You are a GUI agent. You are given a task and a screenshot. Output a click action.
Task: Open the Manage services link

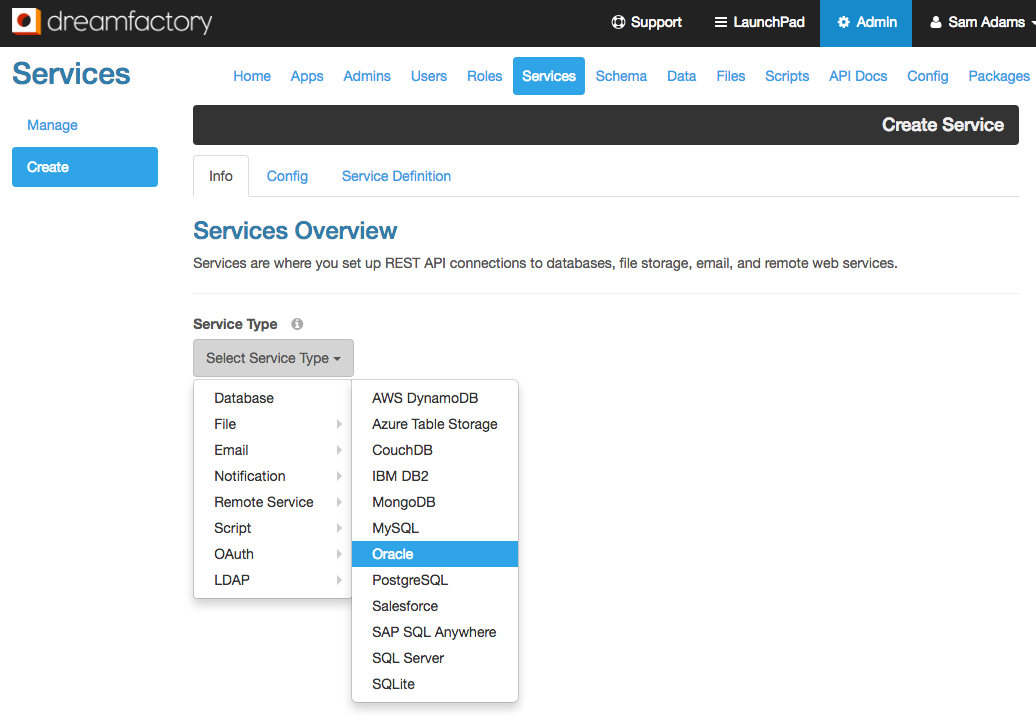[52, 124]
